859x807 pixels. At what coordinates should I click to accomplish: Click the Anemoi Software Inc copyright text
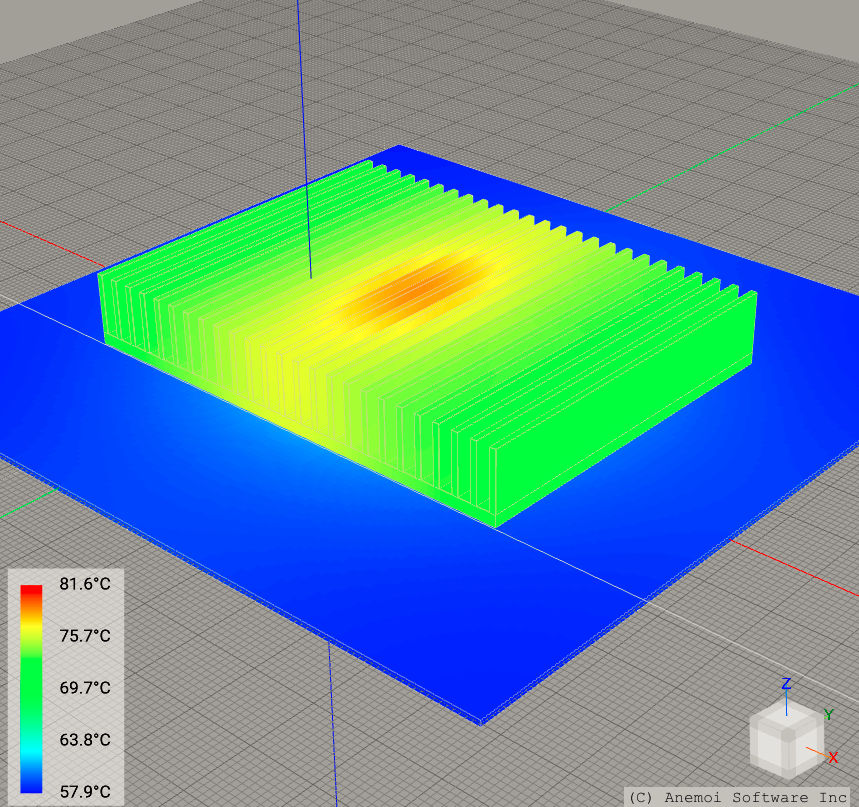pyautogui.click(x=738, y=797)
